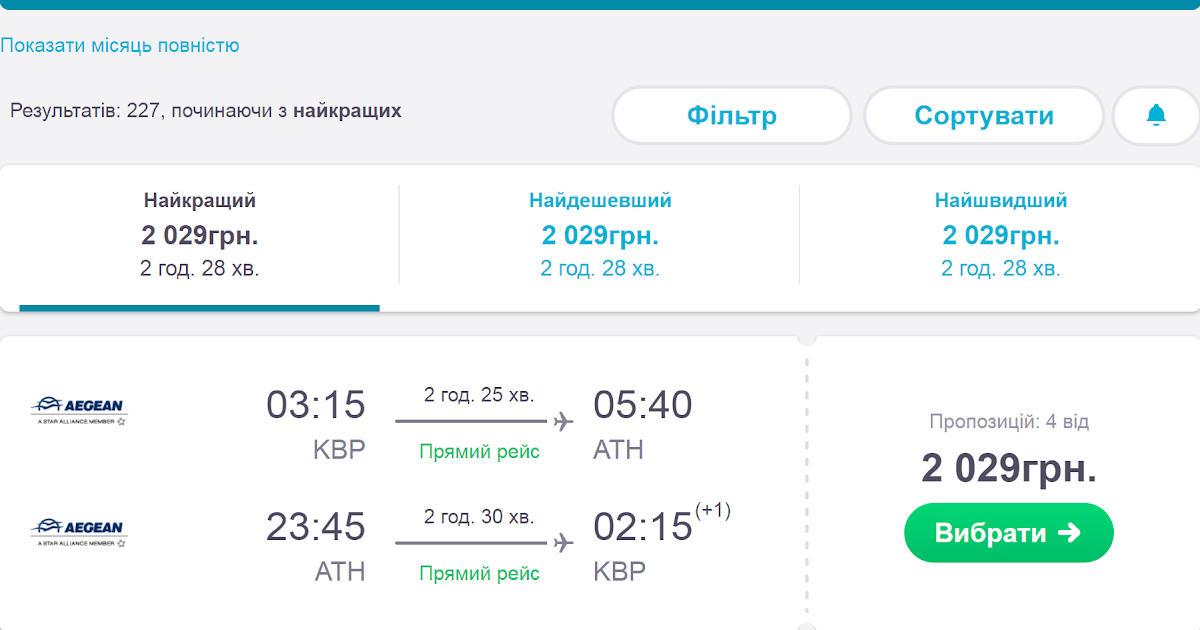Click the outbound flight airplane icon
This screenshot has height=630, width=1200.
564,421
